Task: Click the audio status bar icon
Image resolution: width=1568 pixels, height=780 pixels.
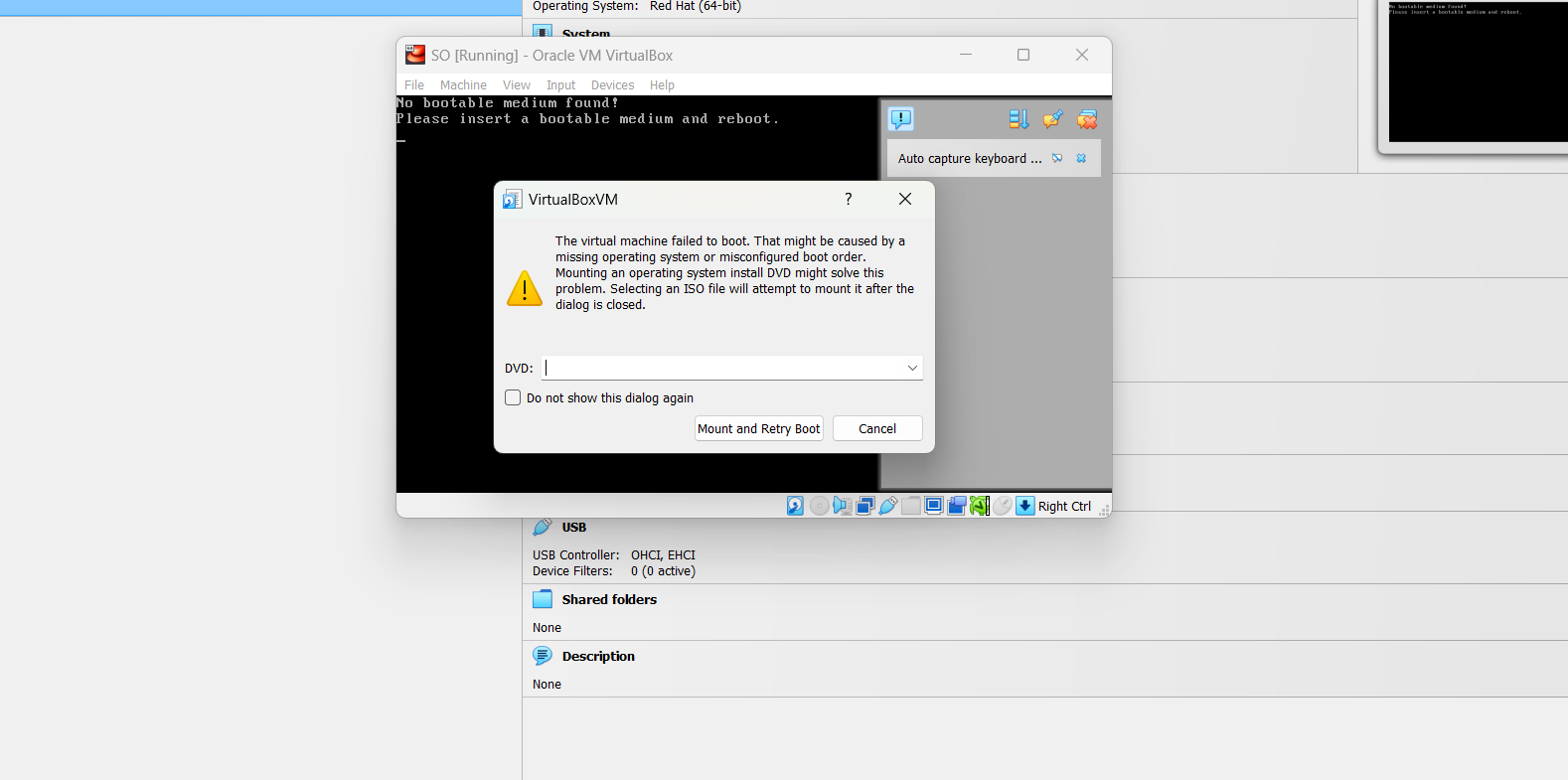Action: click(x=842, y=506)
